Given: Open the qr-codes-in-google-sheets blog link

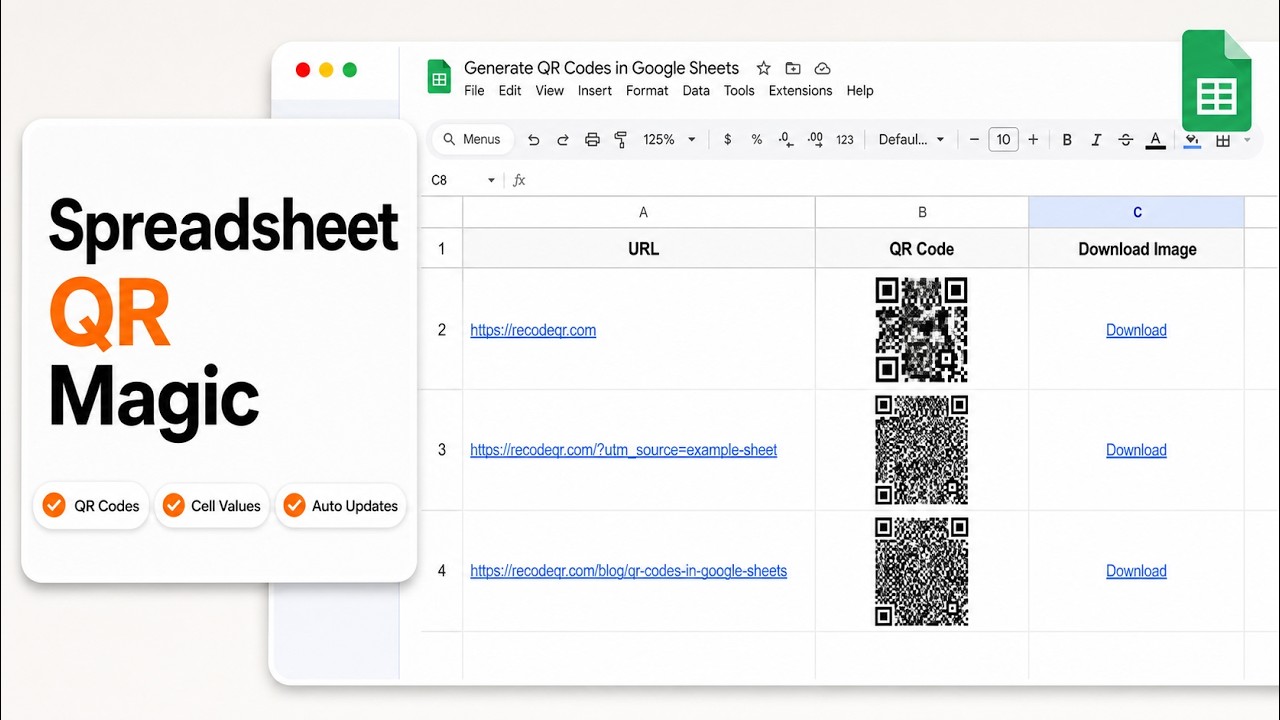Looking at the screenshot, I should pos(628,571).
